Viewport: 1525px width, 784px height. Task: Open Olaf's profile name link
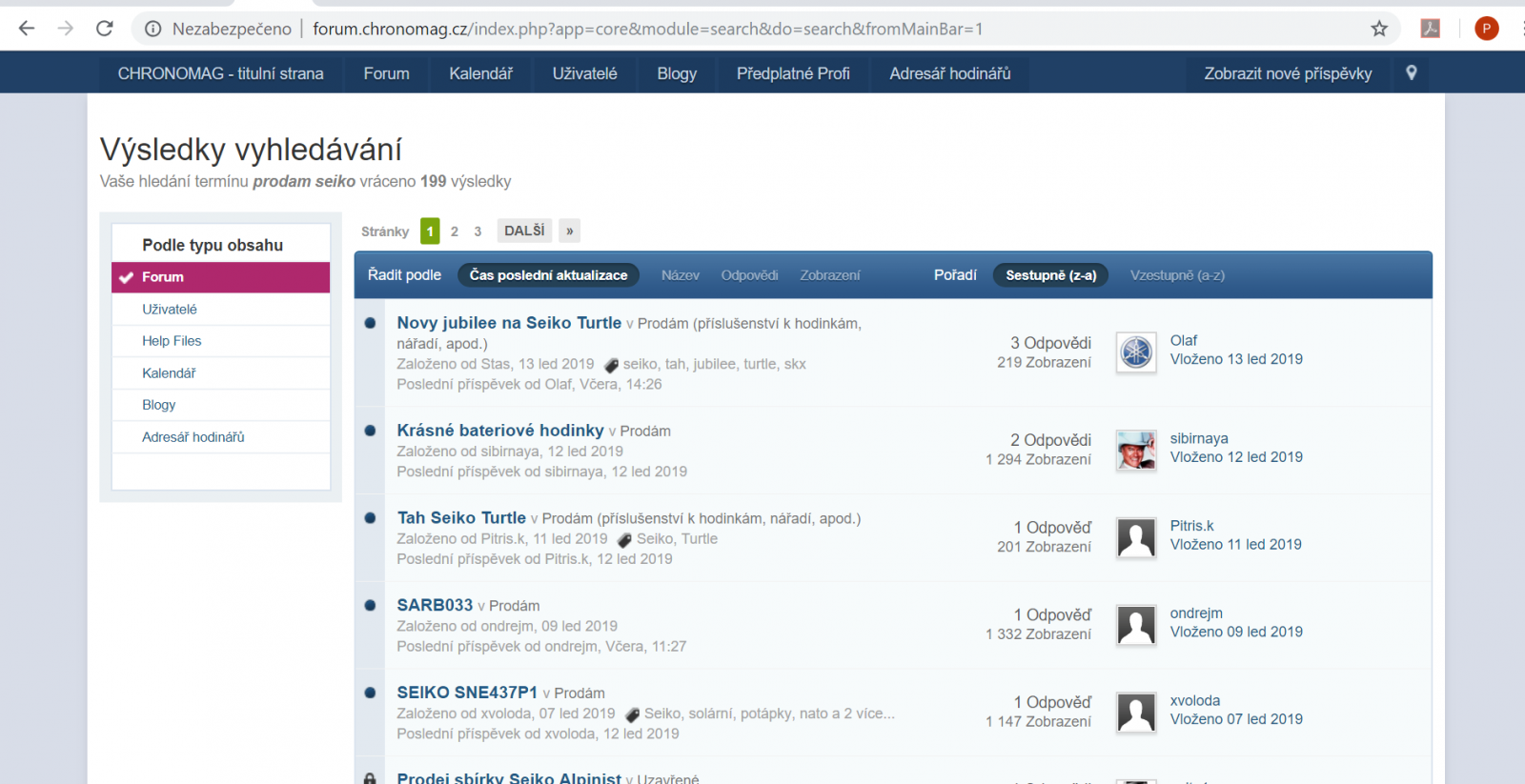pos(1184,340)
